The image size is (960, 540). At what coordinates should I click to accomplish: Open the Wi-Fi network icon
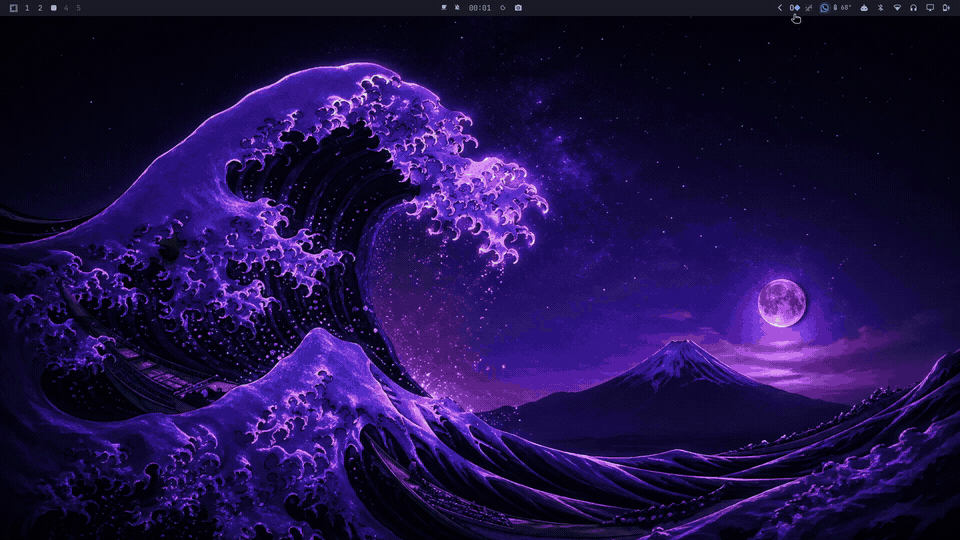[897, 8]
